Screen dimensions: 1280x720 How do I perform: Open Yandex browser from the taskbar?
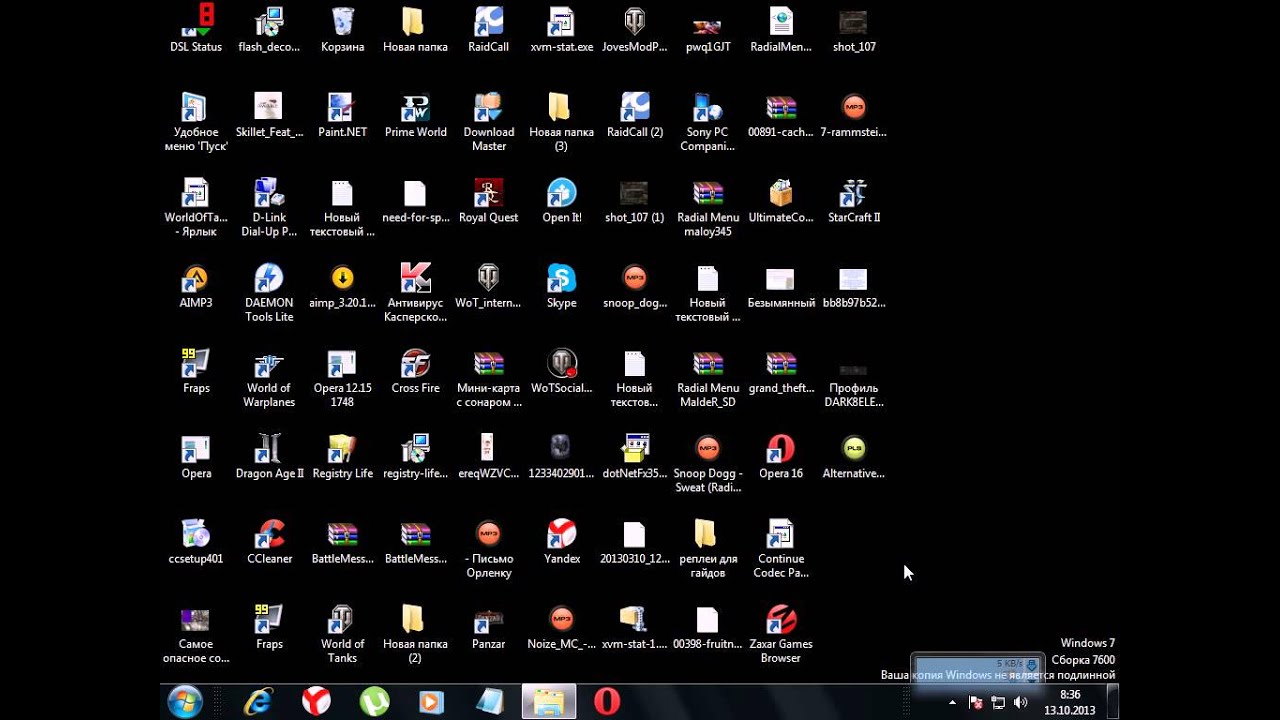coord(316,702)
